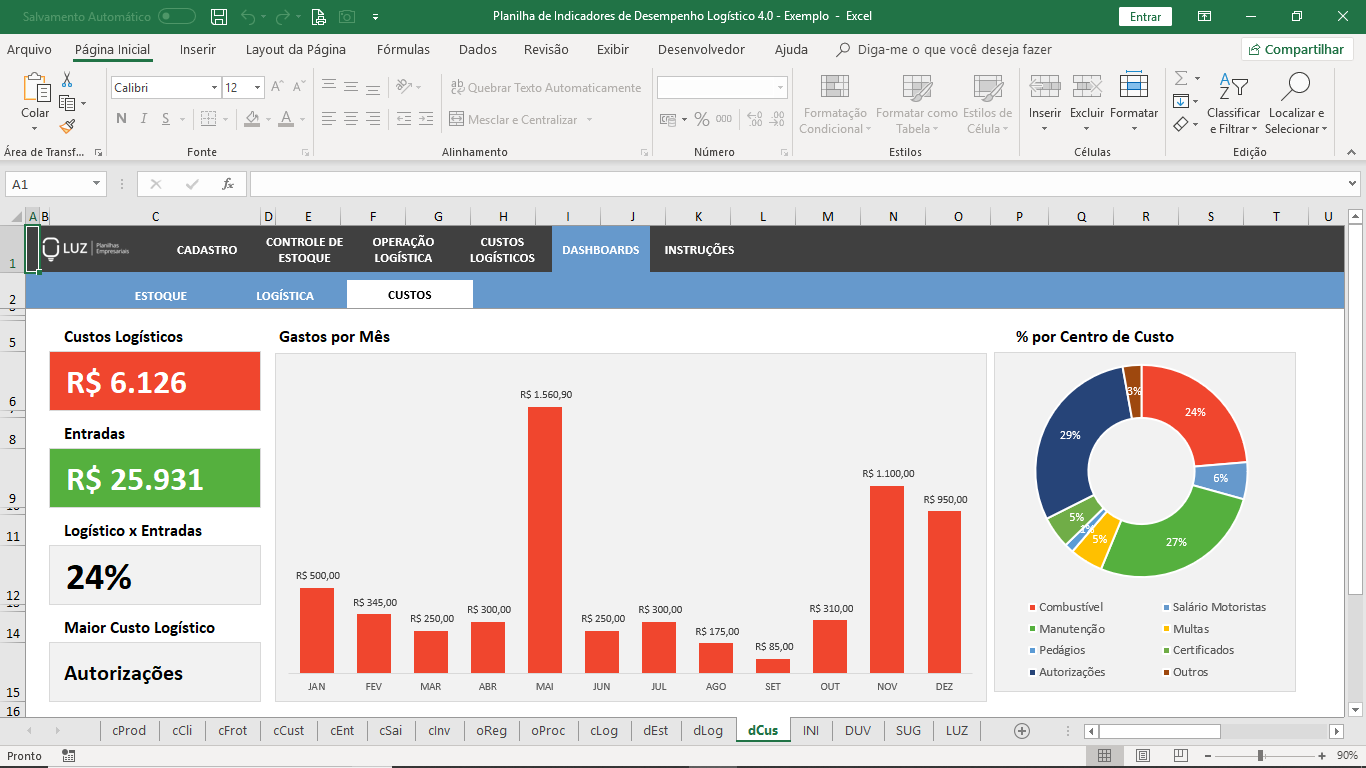Open the font name Calibri dropdown
Screen dimensions: 1366x768
(214, 88)
